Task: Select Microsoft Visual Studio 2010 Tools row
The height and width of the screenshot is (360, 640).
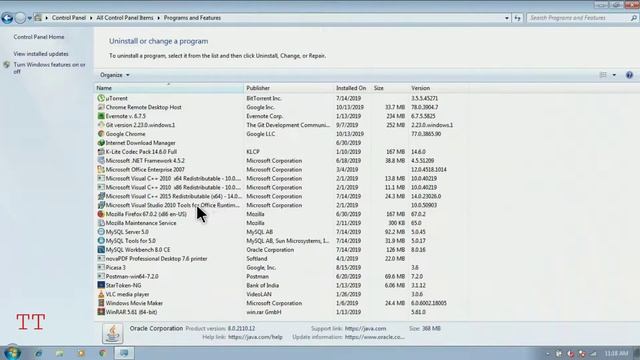Action: (282, 205)
